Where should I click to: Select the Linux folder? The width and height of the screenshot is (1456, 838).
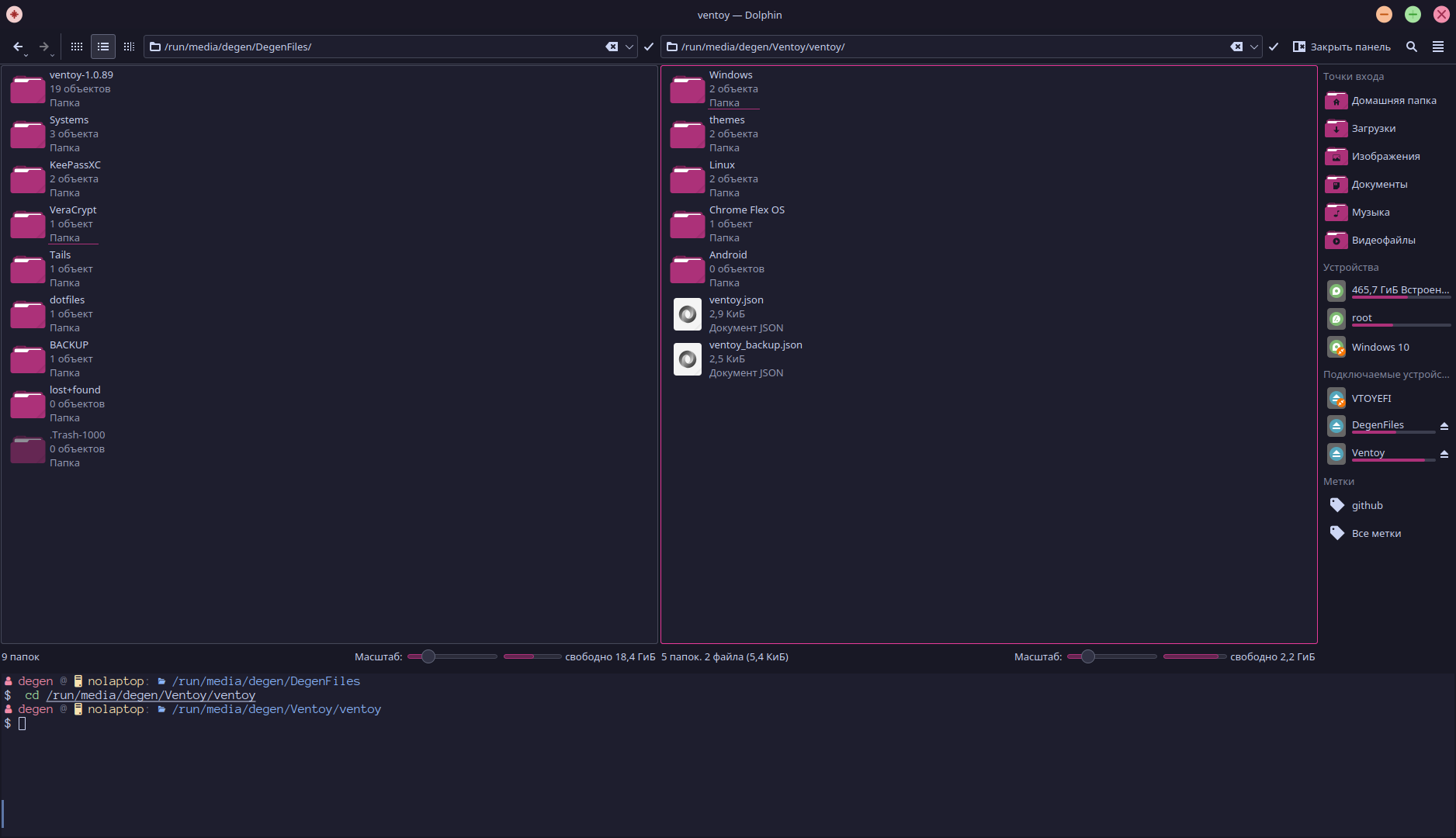pos(714,178)
